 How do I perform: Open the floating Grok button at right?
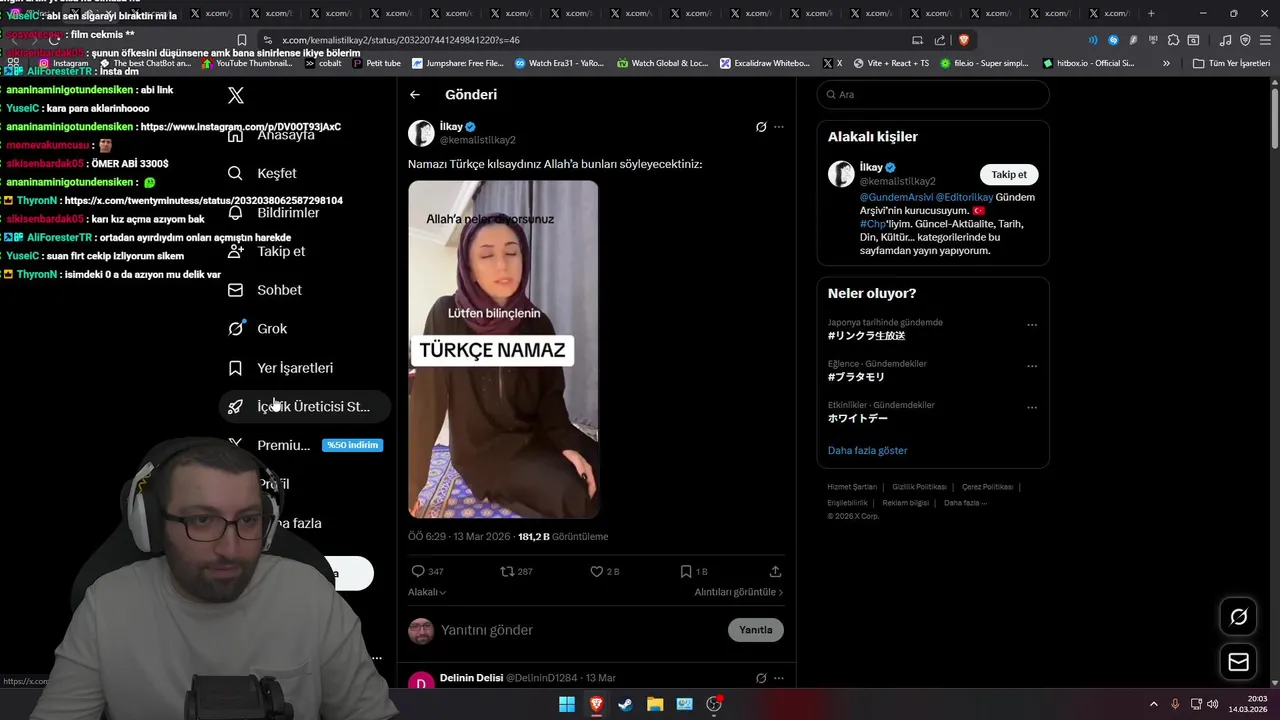(1238, 617)
